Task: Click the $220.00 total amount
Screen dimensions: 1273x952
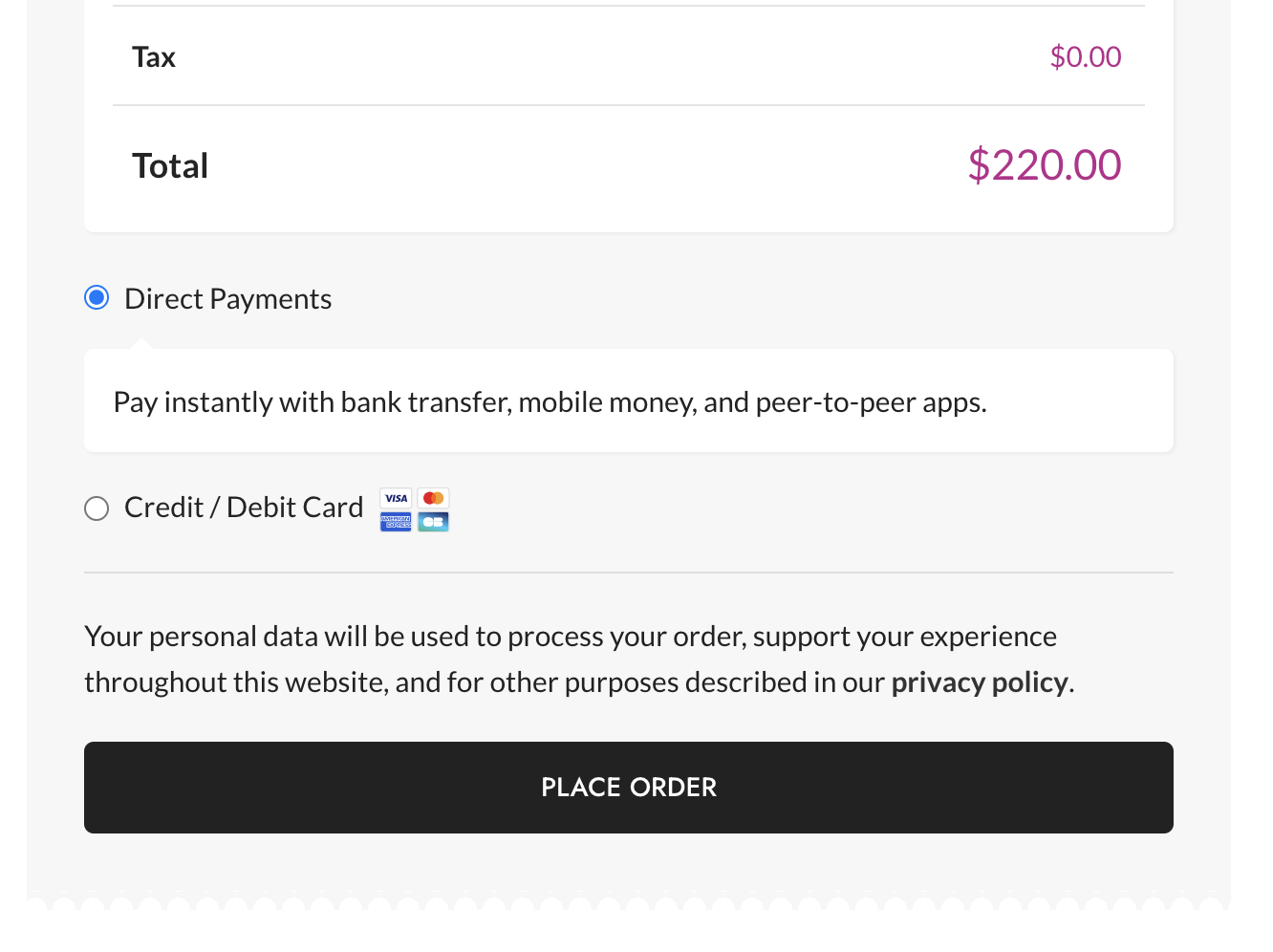Action: [x=1044, y=164]
